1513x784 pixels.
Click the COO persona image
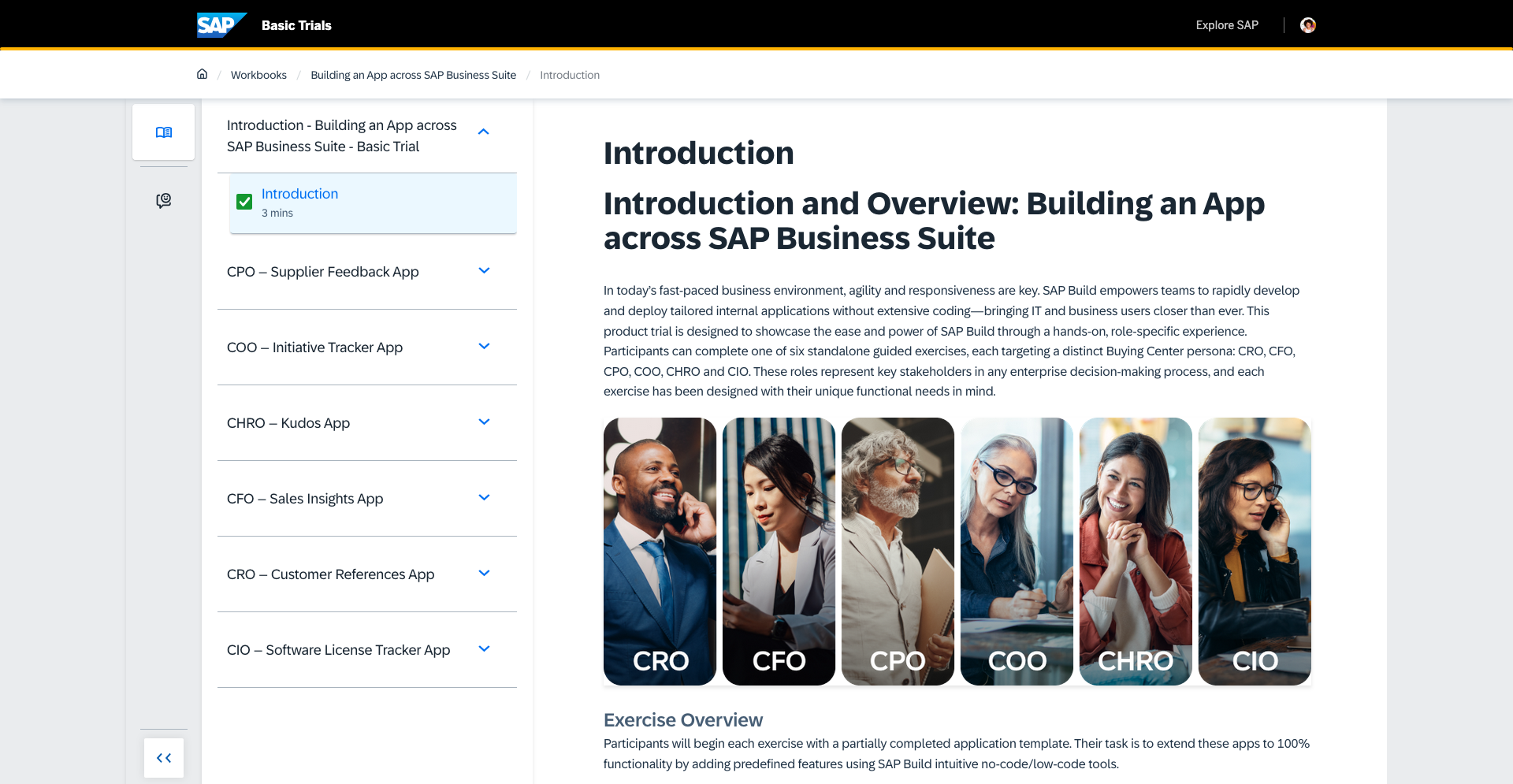[x=1017, y=552]
